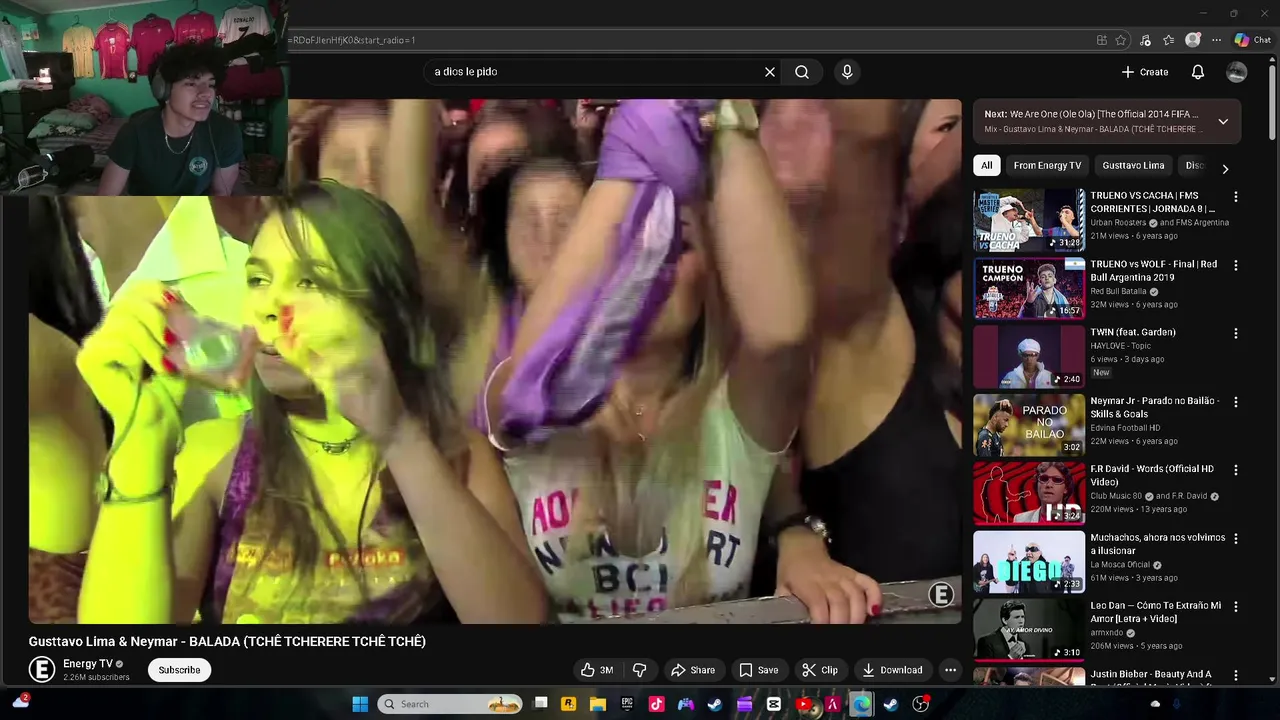1280x720 pixels.
Task: Open Neymar Jr Parado no Bailão thumbnail
Action: click(x=1029, y=425)
